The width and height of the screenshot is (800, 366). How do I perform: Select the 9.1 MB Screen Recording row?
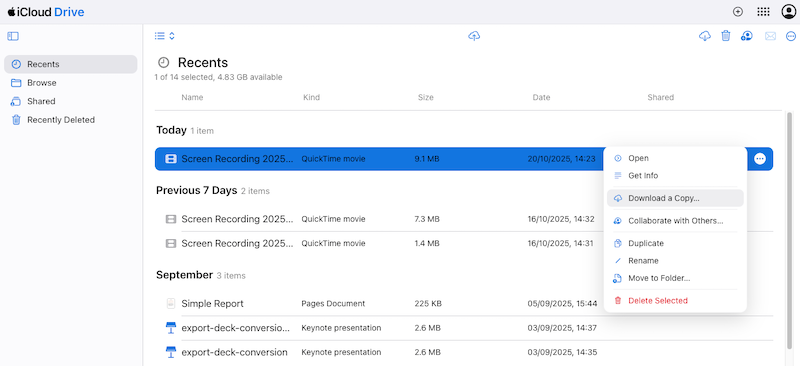464,159
